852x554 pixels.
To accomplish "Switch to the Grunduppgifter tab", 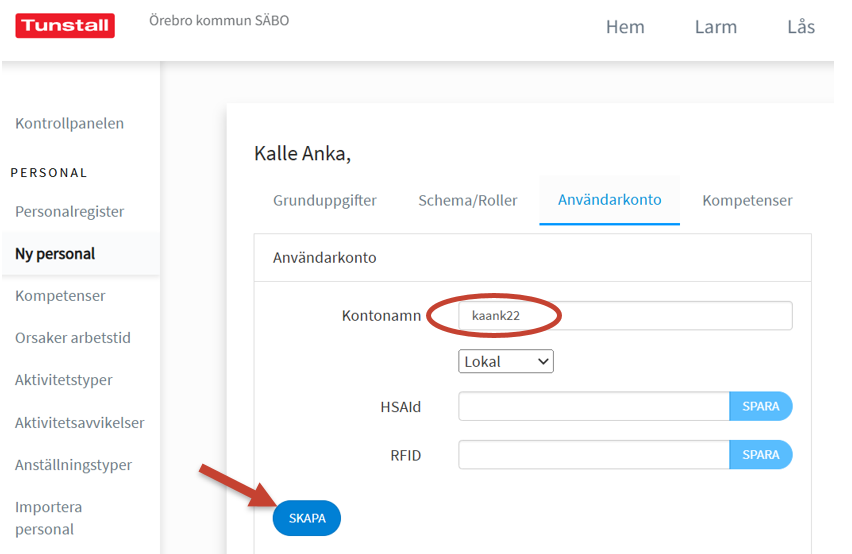I will point(325,200).
